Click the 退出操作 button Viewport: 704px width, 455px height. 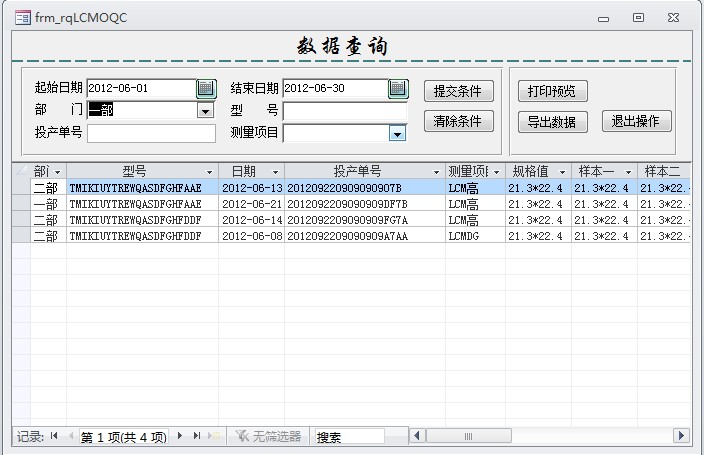tap(636, 121)
